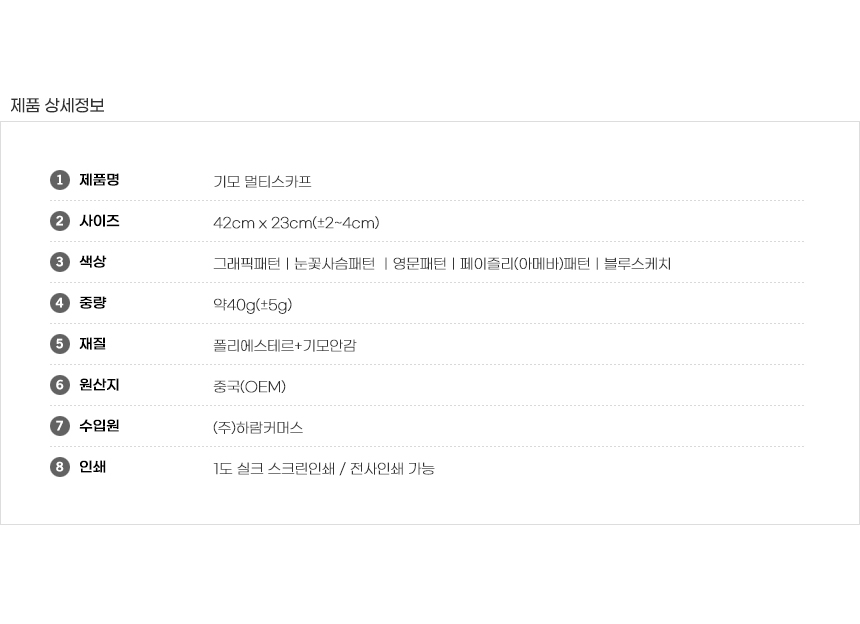
Task: Click the number 3 circle icon
Action: (x=60, y=262)
